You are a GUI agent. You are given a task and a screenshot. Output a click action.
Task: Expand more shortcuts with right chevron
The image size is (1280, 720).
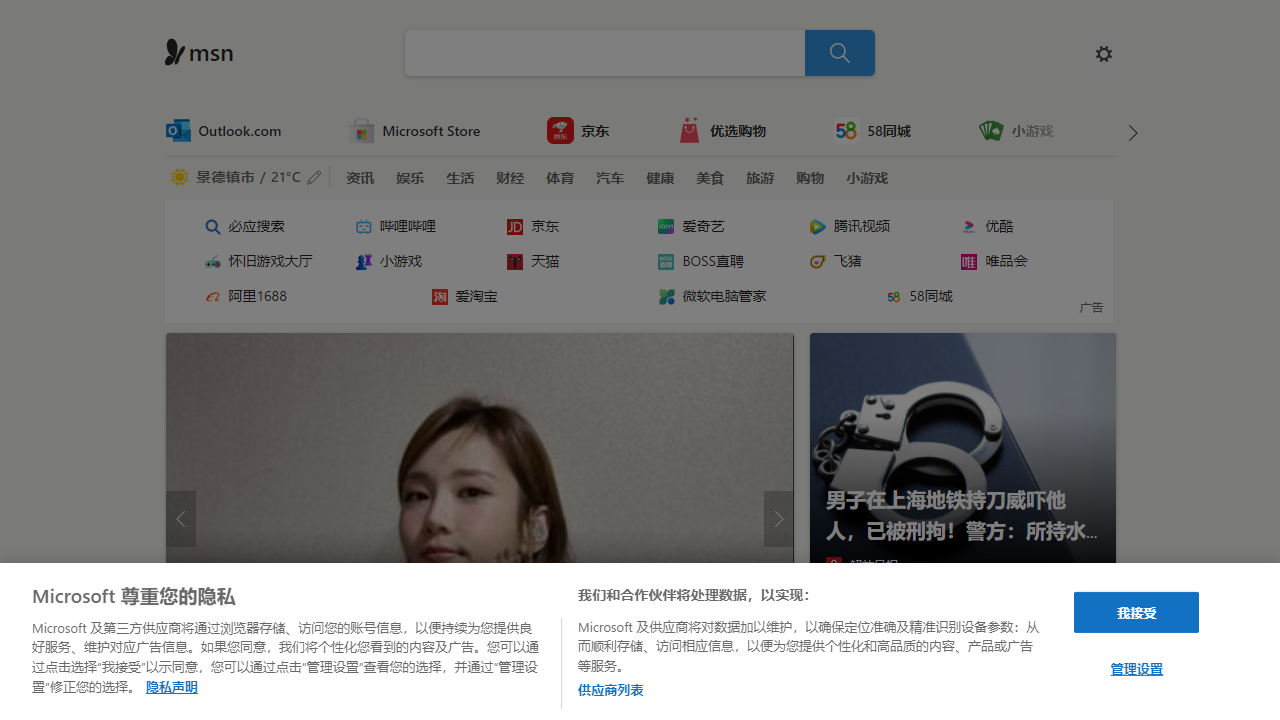(x=1132, y=131)
